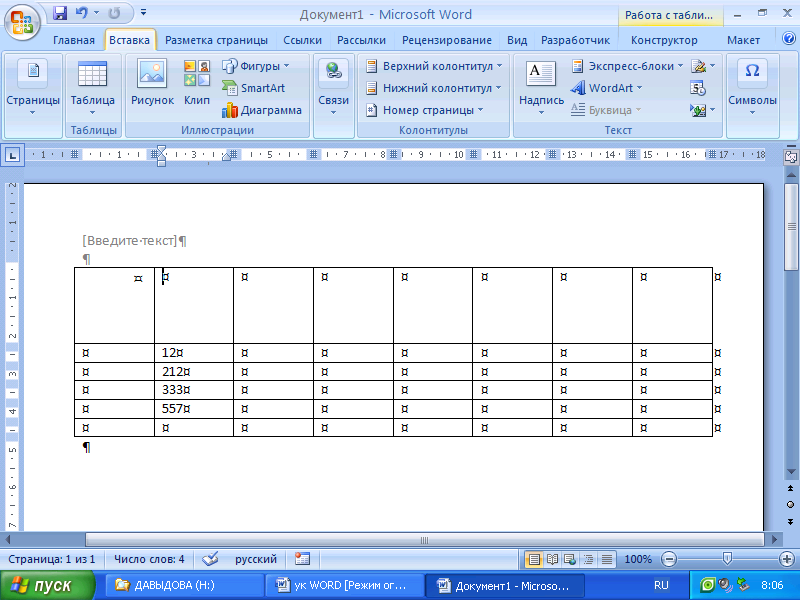Insert clip art with Клип
The height and width of the screenshot is (600, 800).
pyautogui.click(x=197, y=82)
